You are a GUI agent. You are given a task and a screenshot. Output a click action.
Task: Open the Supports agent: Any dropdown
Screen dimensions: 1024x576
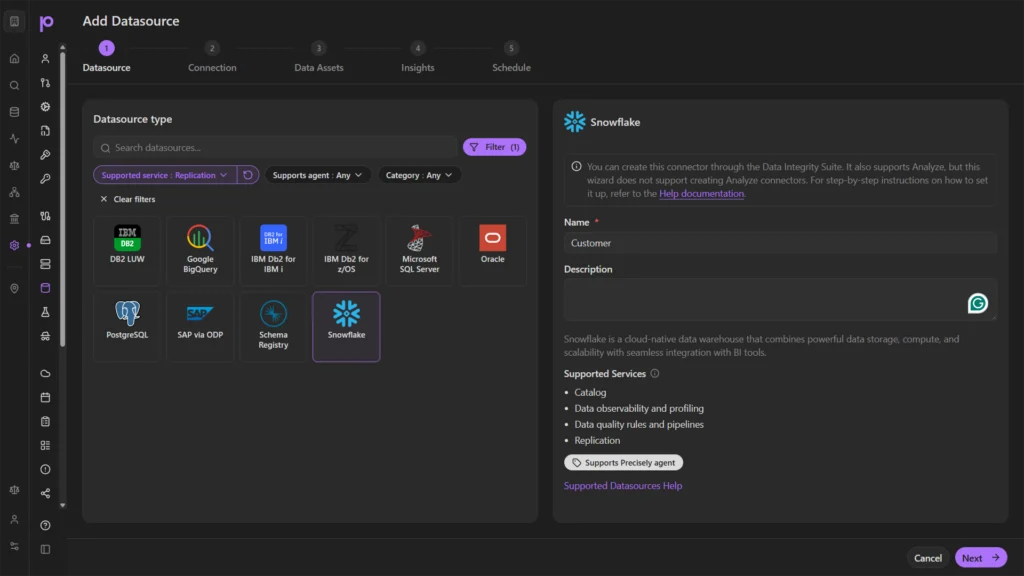point(317,175)
